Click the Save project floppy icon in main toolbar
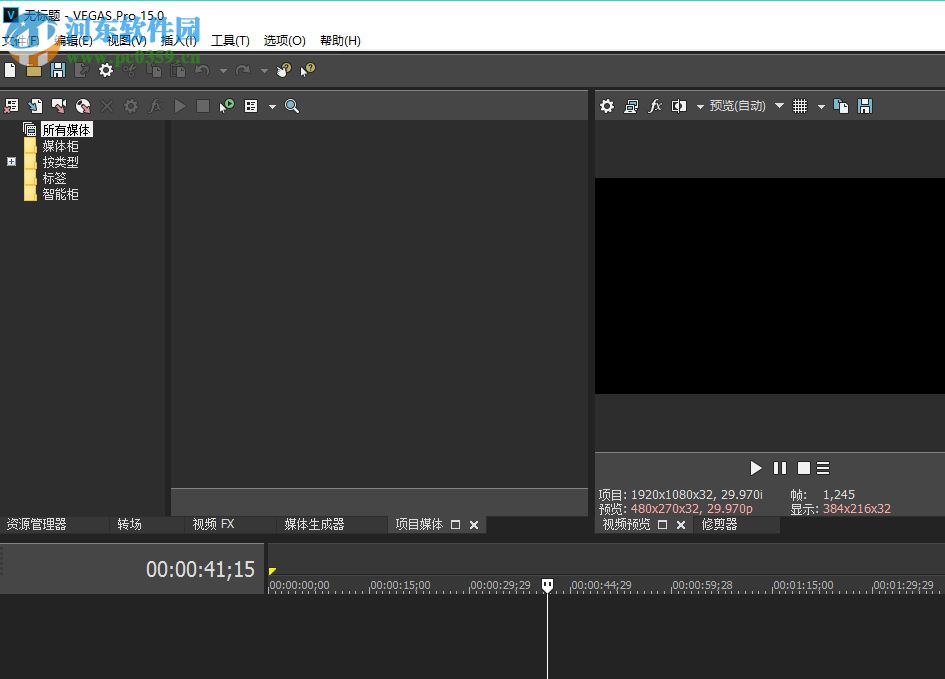 click(x=58, y=70)
